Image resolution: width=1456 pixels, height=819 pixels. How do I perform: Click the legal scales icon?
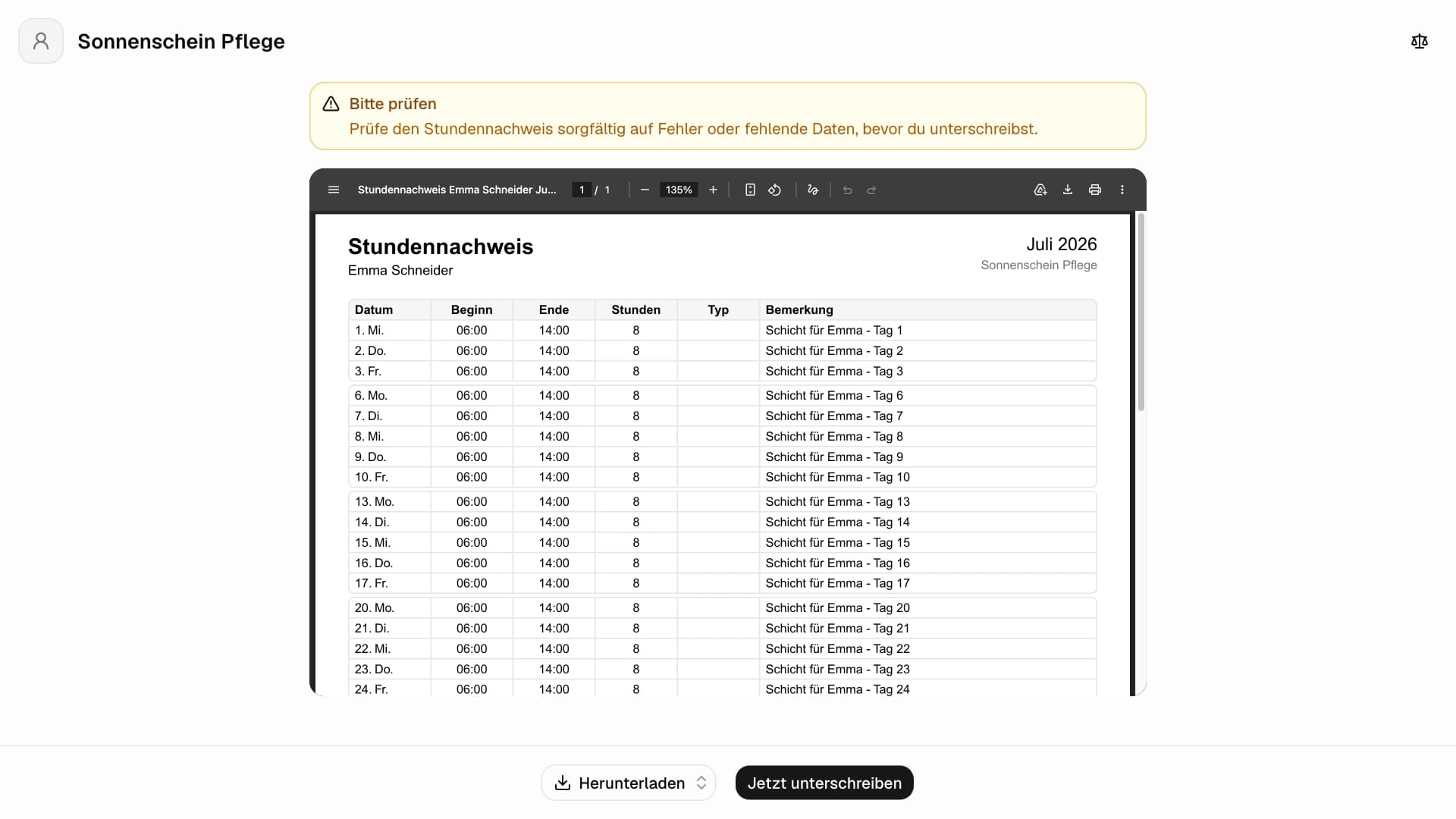(x=1420, y=41)
